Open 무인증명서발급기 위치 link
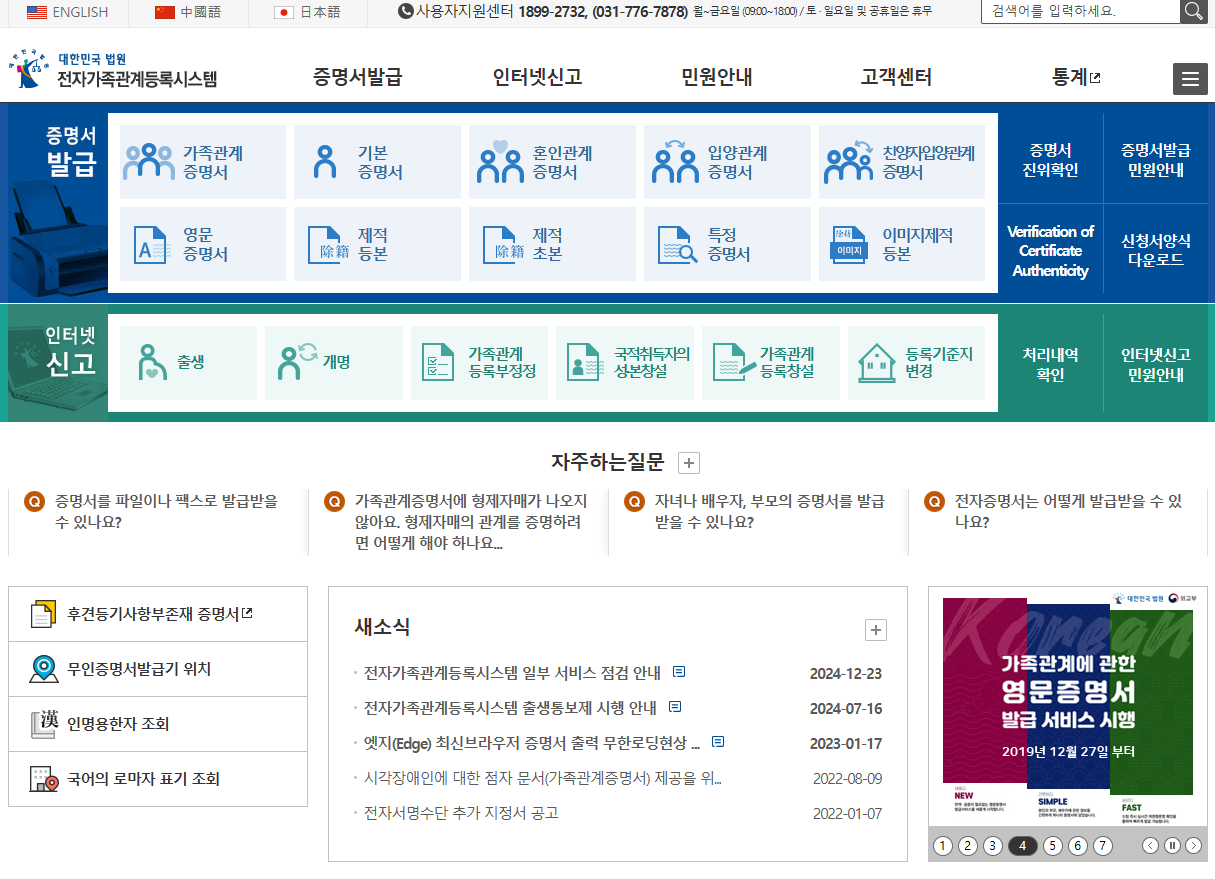This screenshot has width=1215, height=879. 158,669
